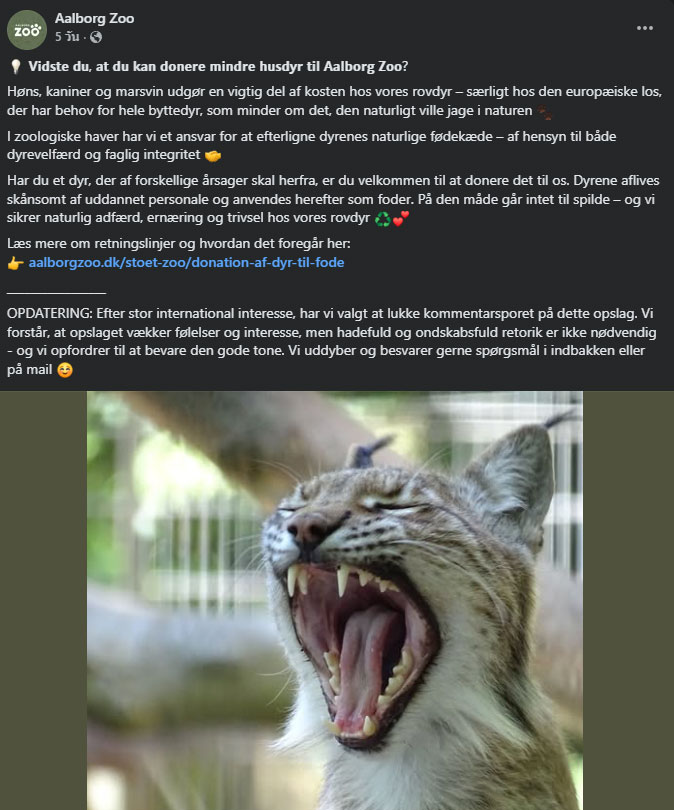Open post options three-dot menu
This screenshot has height=810, width=674.
click(x=645, y=28)
